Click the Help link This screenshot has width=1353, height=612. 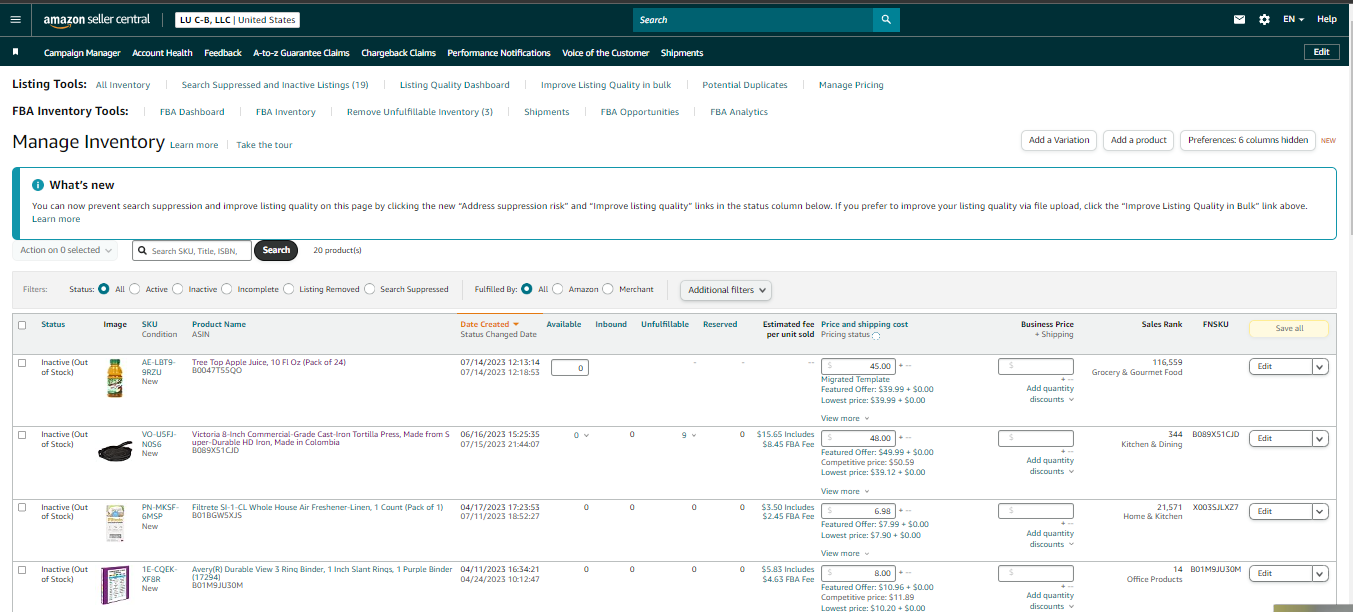[1327, 20]
